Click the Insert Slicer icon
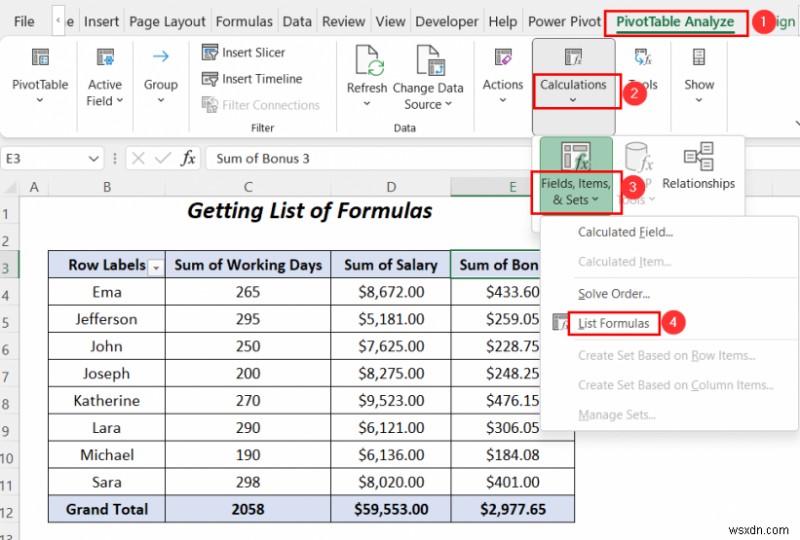The width and height of the screenshot is (800, 540). point(209,52)
